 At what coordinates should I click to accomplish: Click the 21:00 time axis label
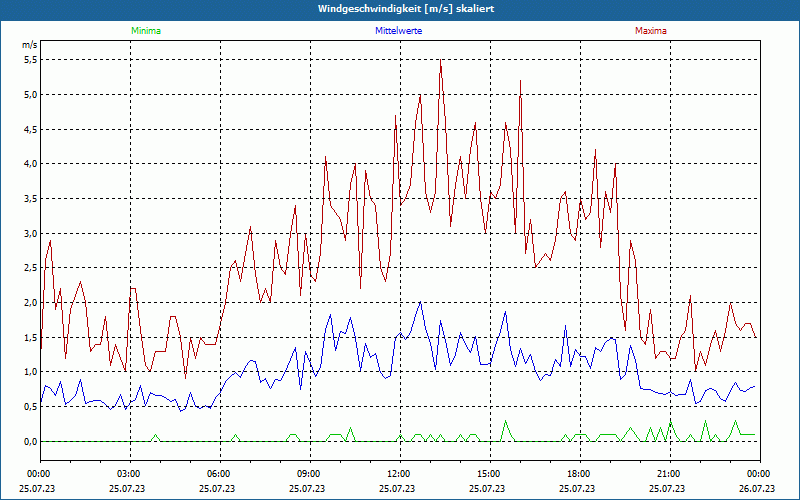click(669, 474)
